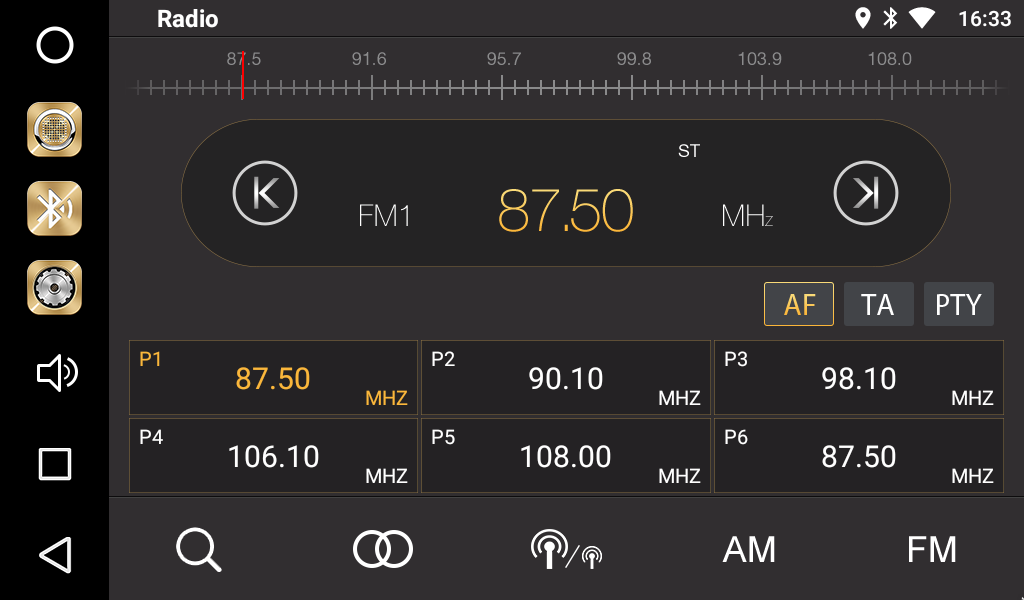Enable the TA traffic announcement toggle
Screen dimensions: 1024x600
[878, 304]
